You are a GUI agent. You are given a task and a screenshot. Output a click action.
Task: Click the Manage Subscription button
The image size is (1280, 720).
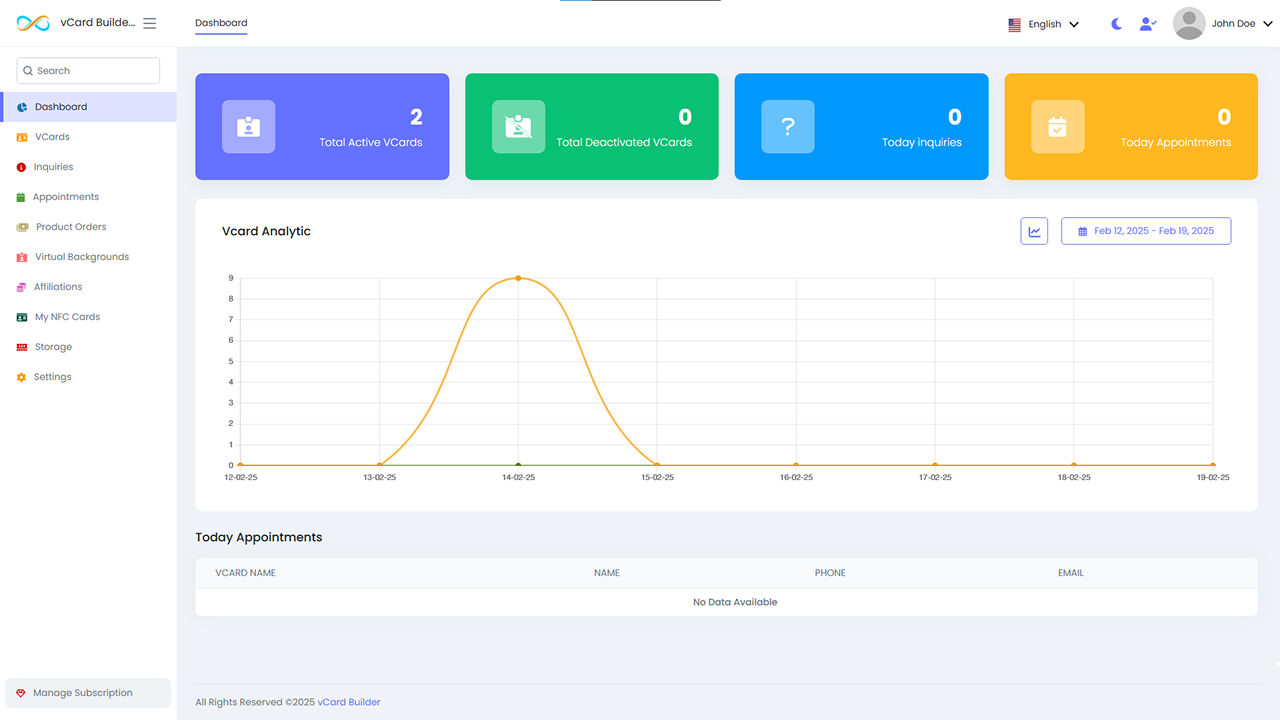pos(88,693)
